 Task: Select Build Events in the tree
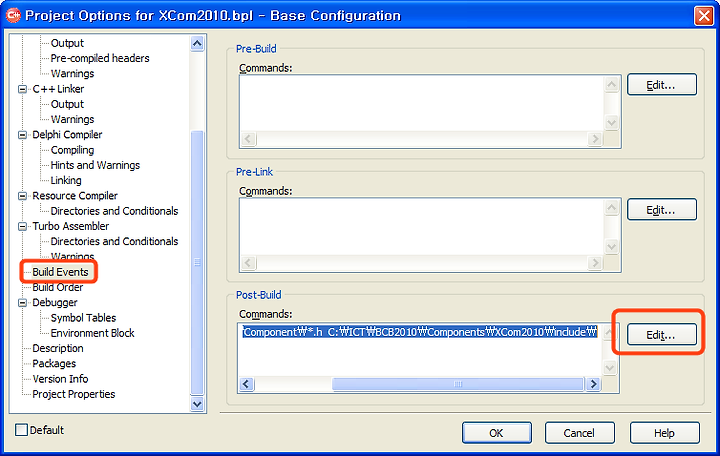coord(60,272)
